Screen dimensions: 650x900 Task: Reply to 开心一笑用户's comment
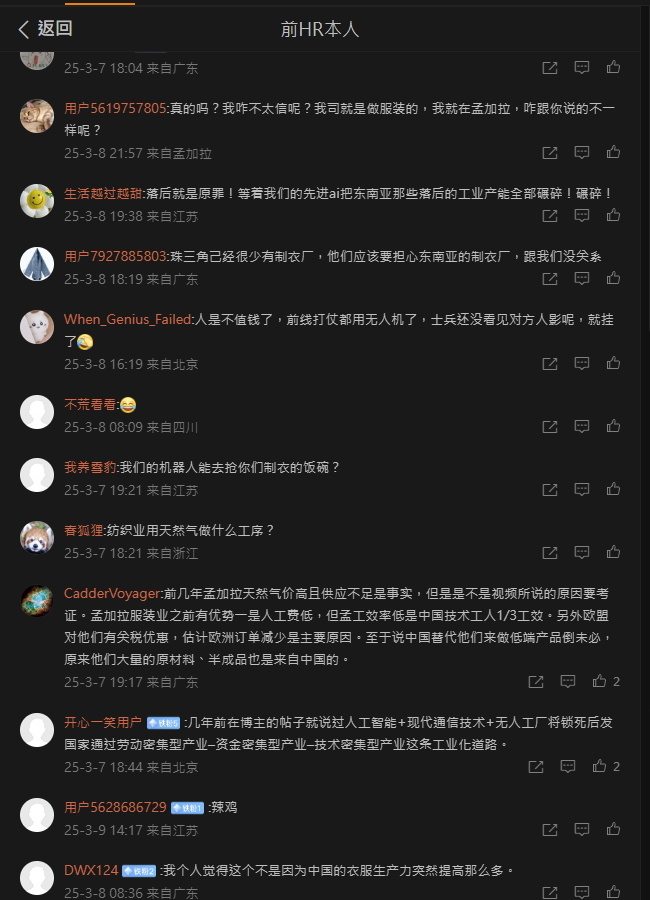click(x=568, y=766)
